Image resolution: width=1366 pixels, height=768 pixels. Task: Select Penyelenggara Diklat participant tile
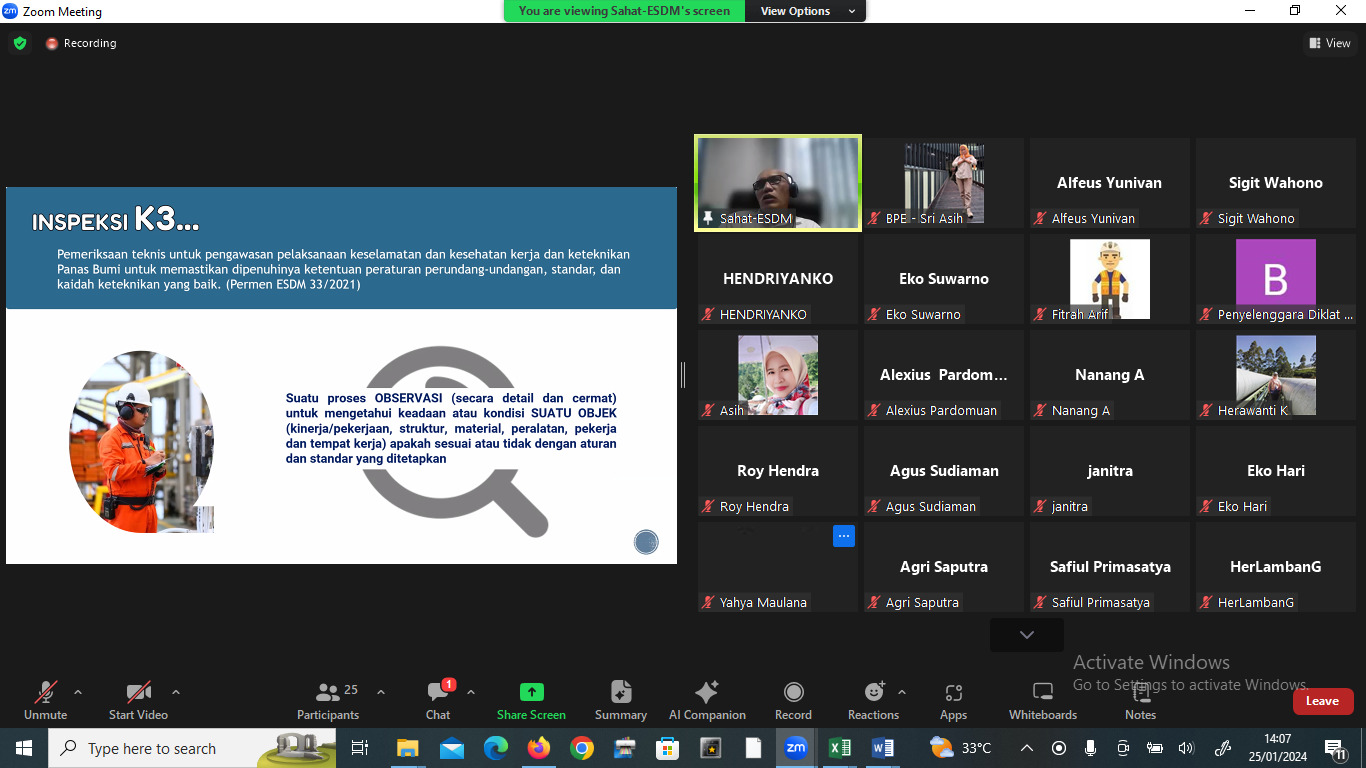click(x=1276, y=279)
